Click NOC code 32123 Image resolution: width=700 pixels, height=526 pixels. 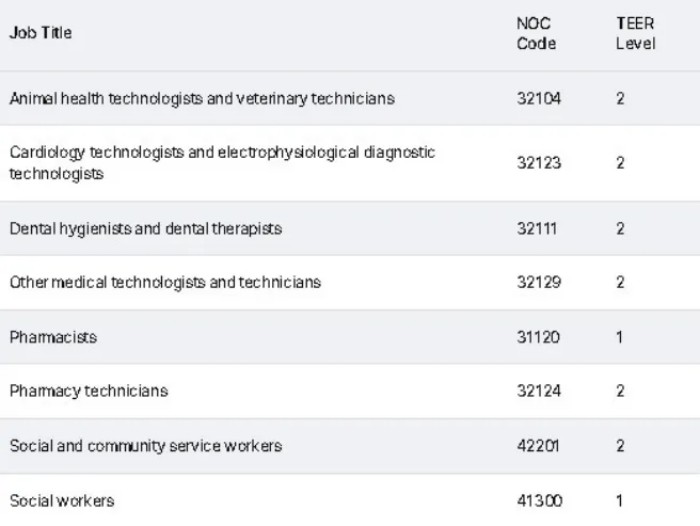tap(539, 163)
